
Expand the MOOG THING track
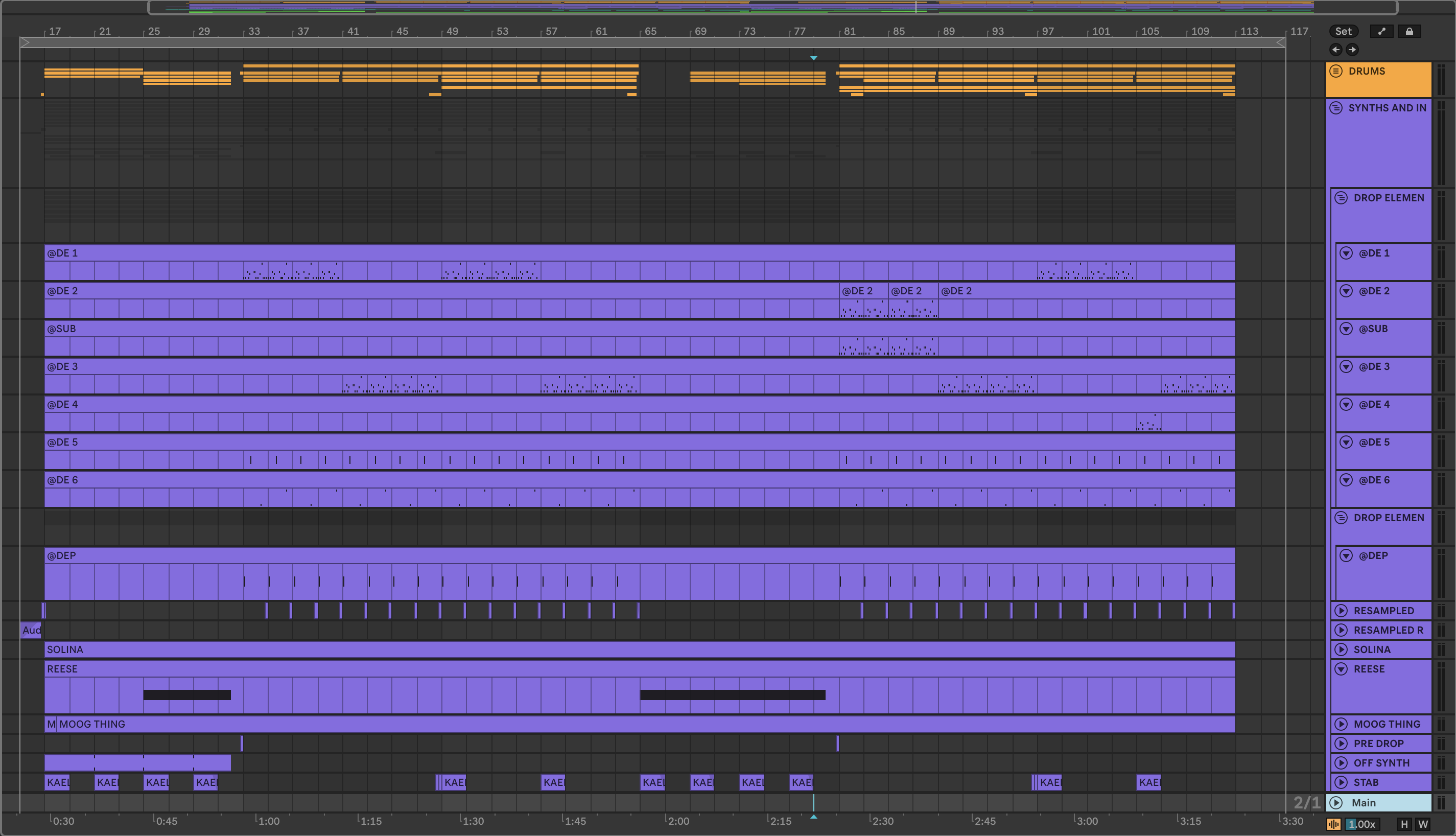click(1341, 724)
